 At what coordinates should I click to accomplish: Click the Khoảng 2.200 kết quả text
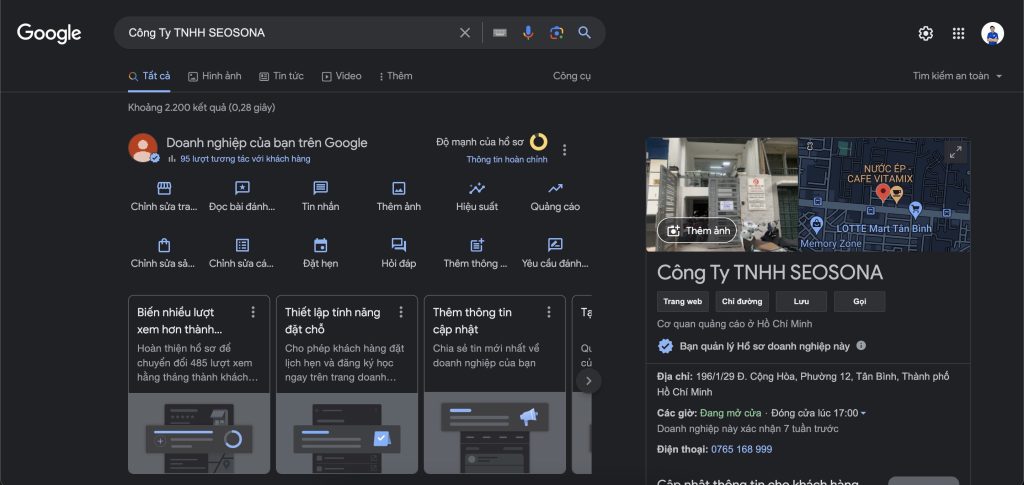click(202, 107)
